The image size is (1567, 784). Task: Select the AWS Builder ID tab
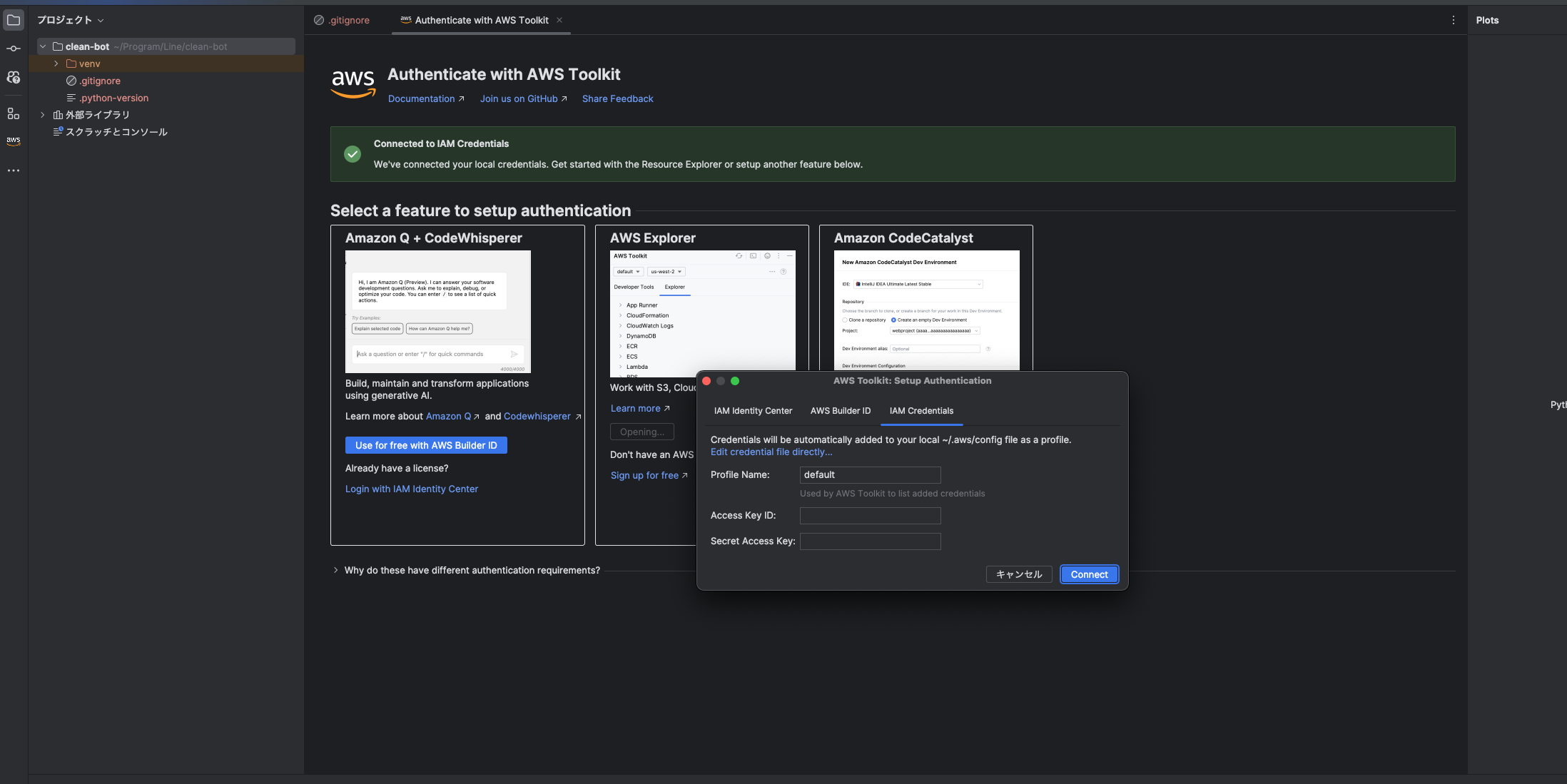[x=839, y=411]
